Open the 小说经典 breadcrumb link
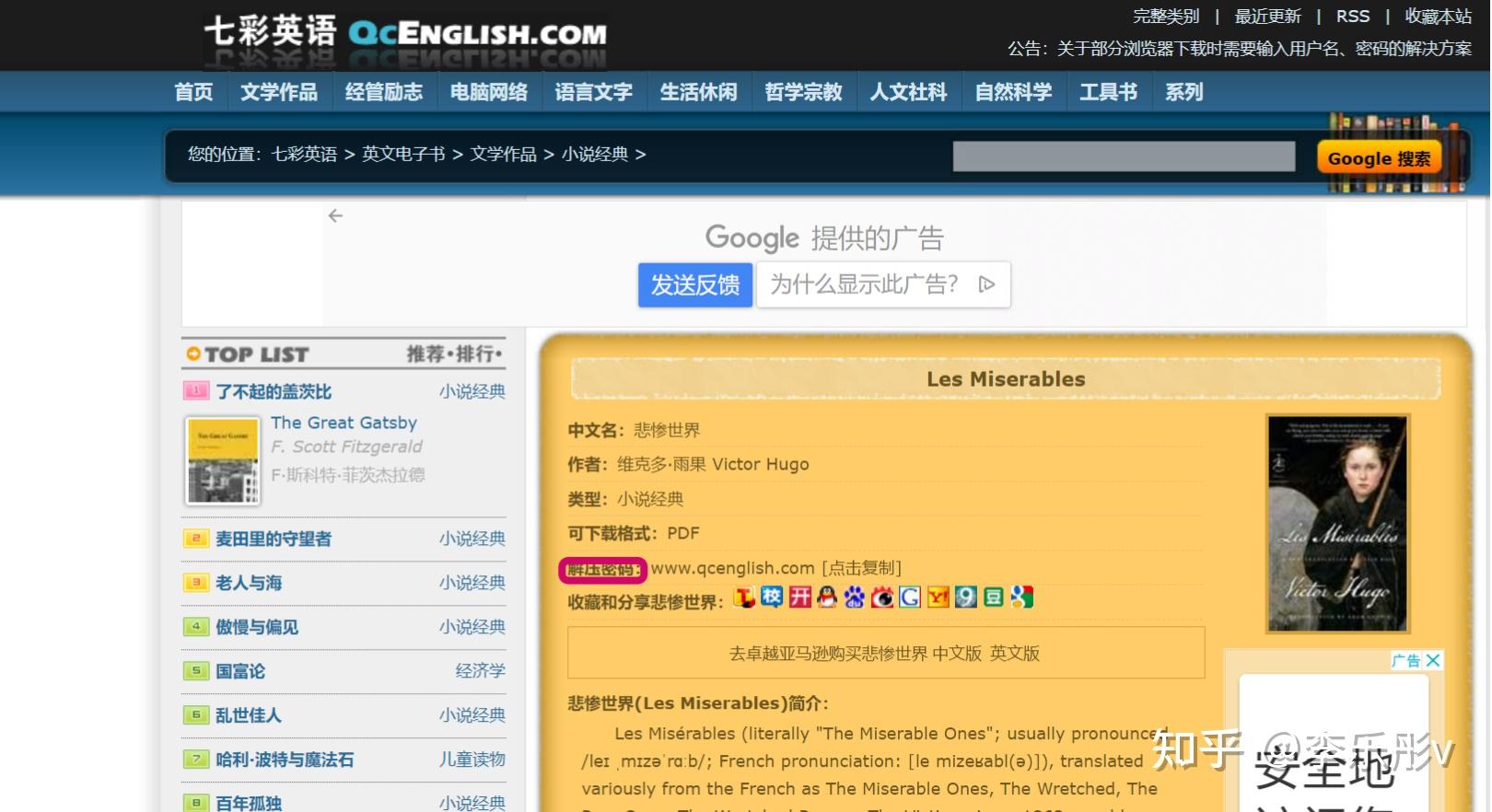Image resolution: width=1492 pixels, height=812 pixels. (595, 155)
